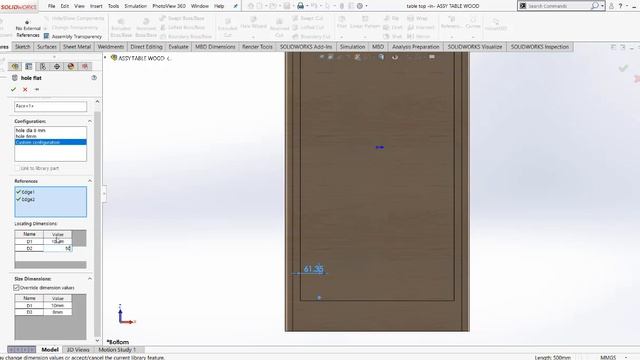Collapse the Configuration section

(90, 121)
